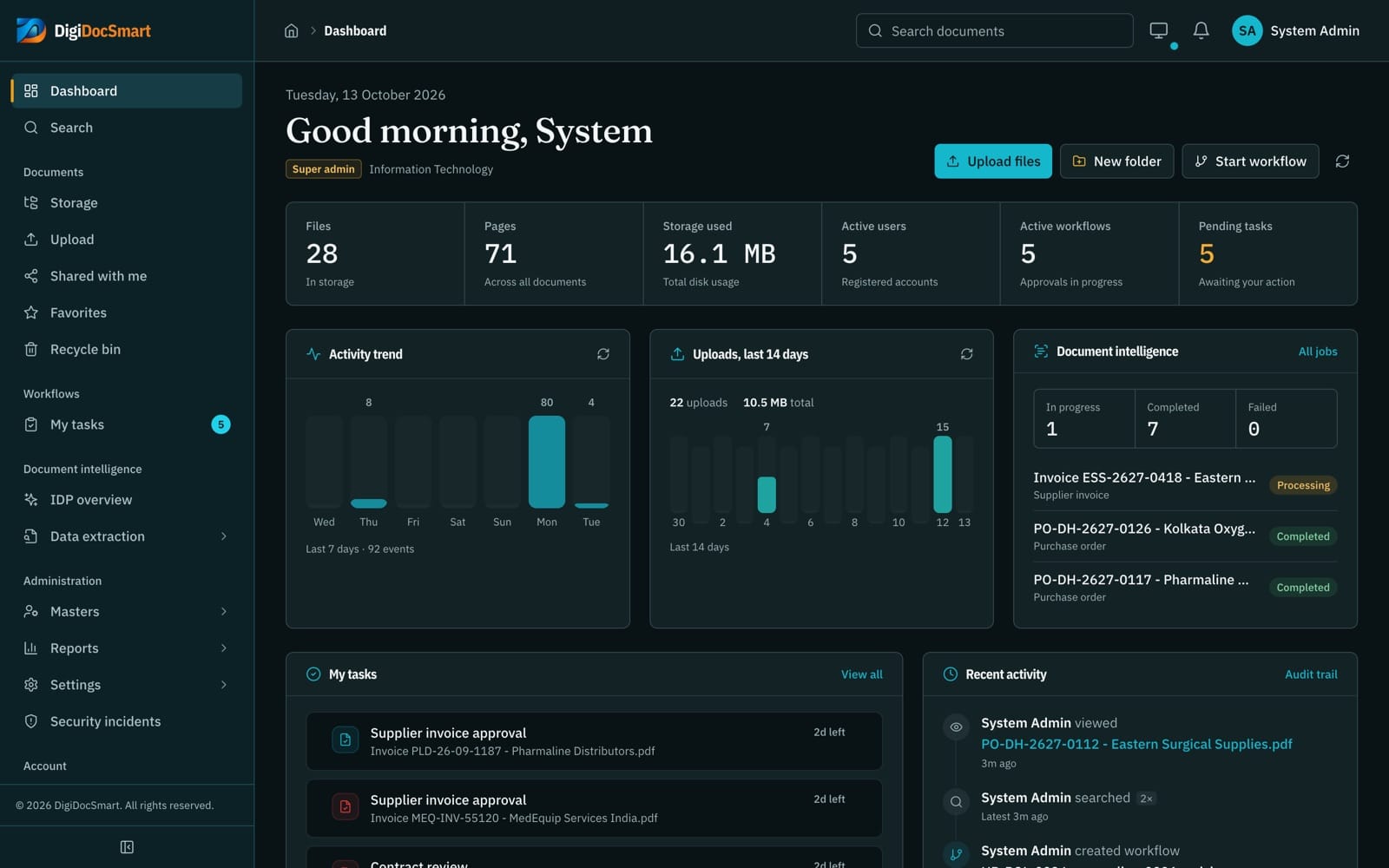Click the Upload files button
The height and width of the screenshot is (868, 1389).
[993, 161]
